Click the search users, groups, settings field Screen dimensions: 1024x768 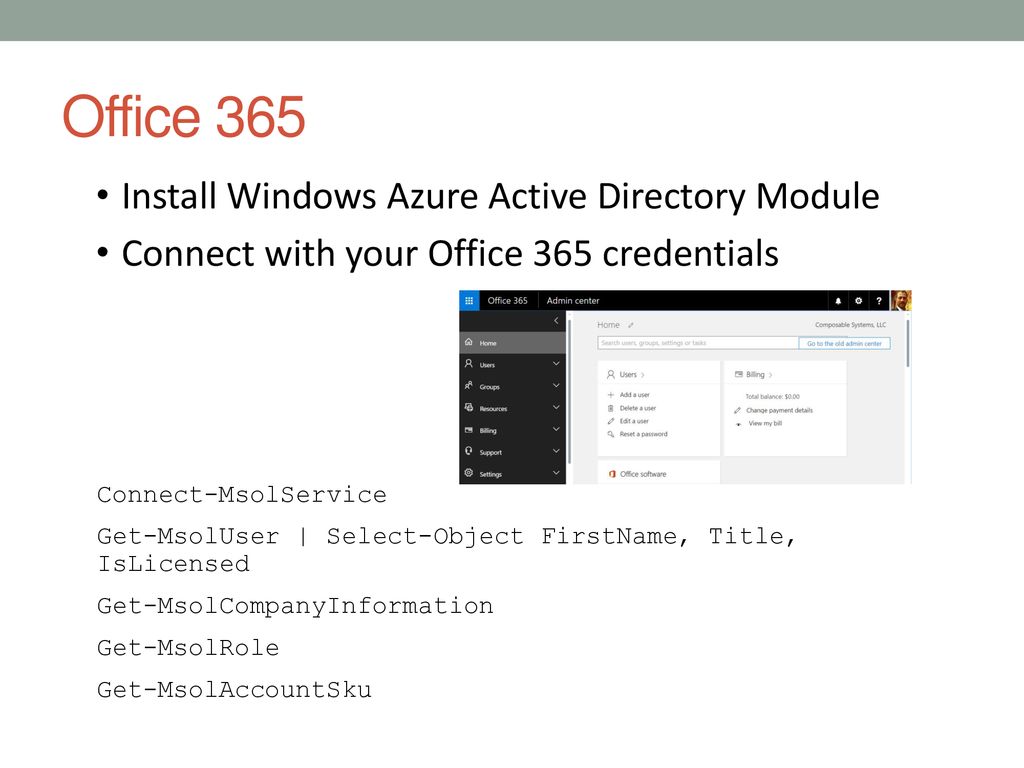pos(698,343)
